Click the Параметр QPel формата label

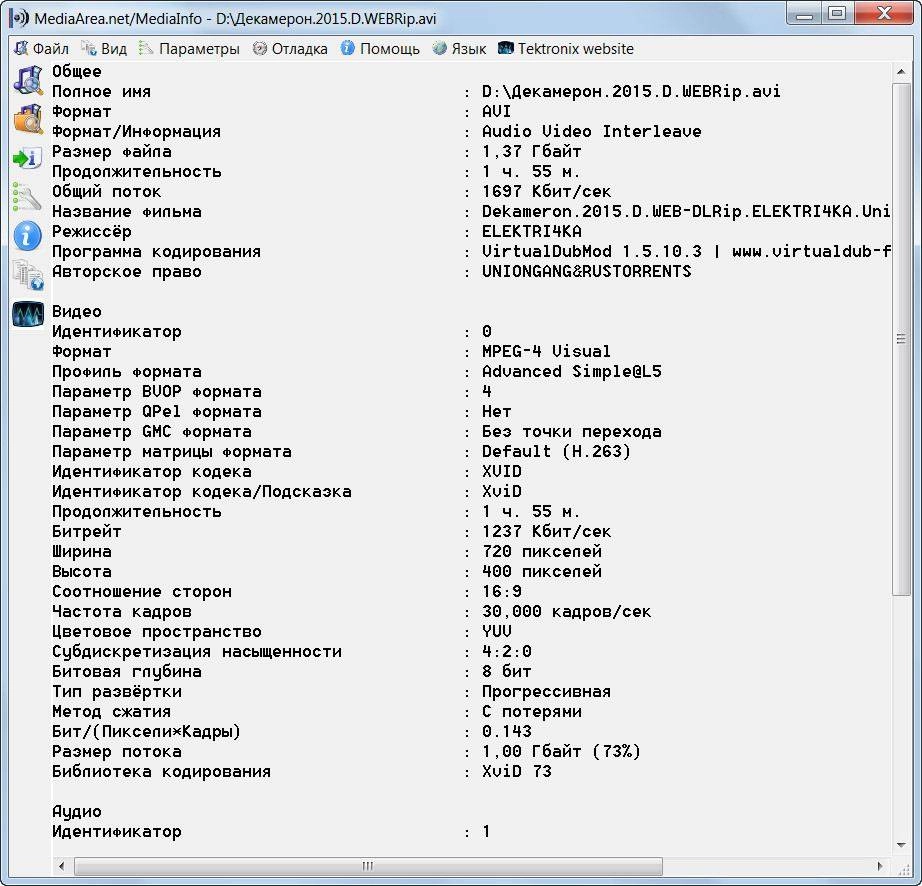(x=157, y=412)
